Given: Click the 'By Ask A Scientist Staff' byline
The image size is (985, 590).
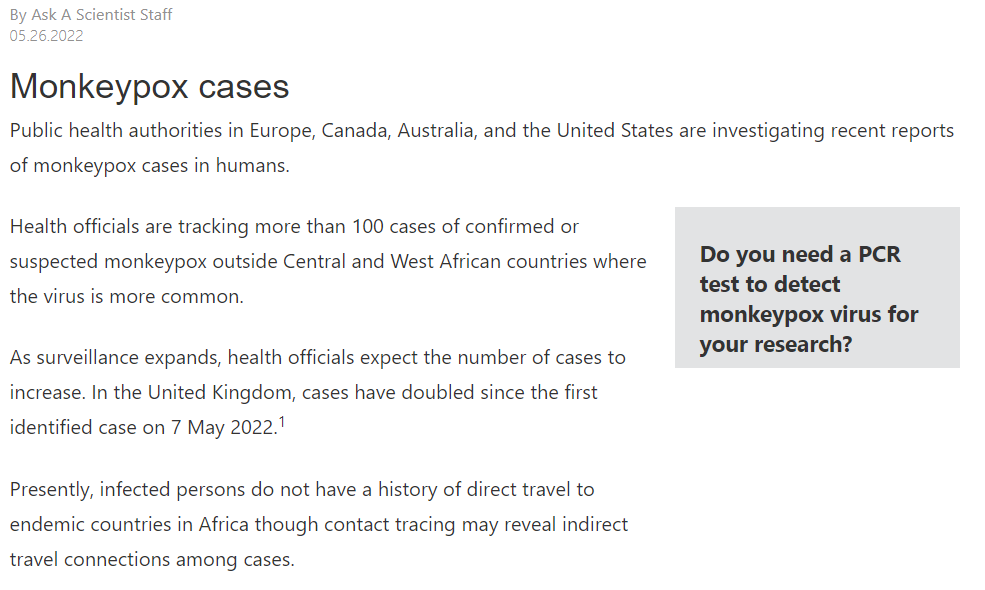Looking at the screenshot, I should tap(91, 15).
